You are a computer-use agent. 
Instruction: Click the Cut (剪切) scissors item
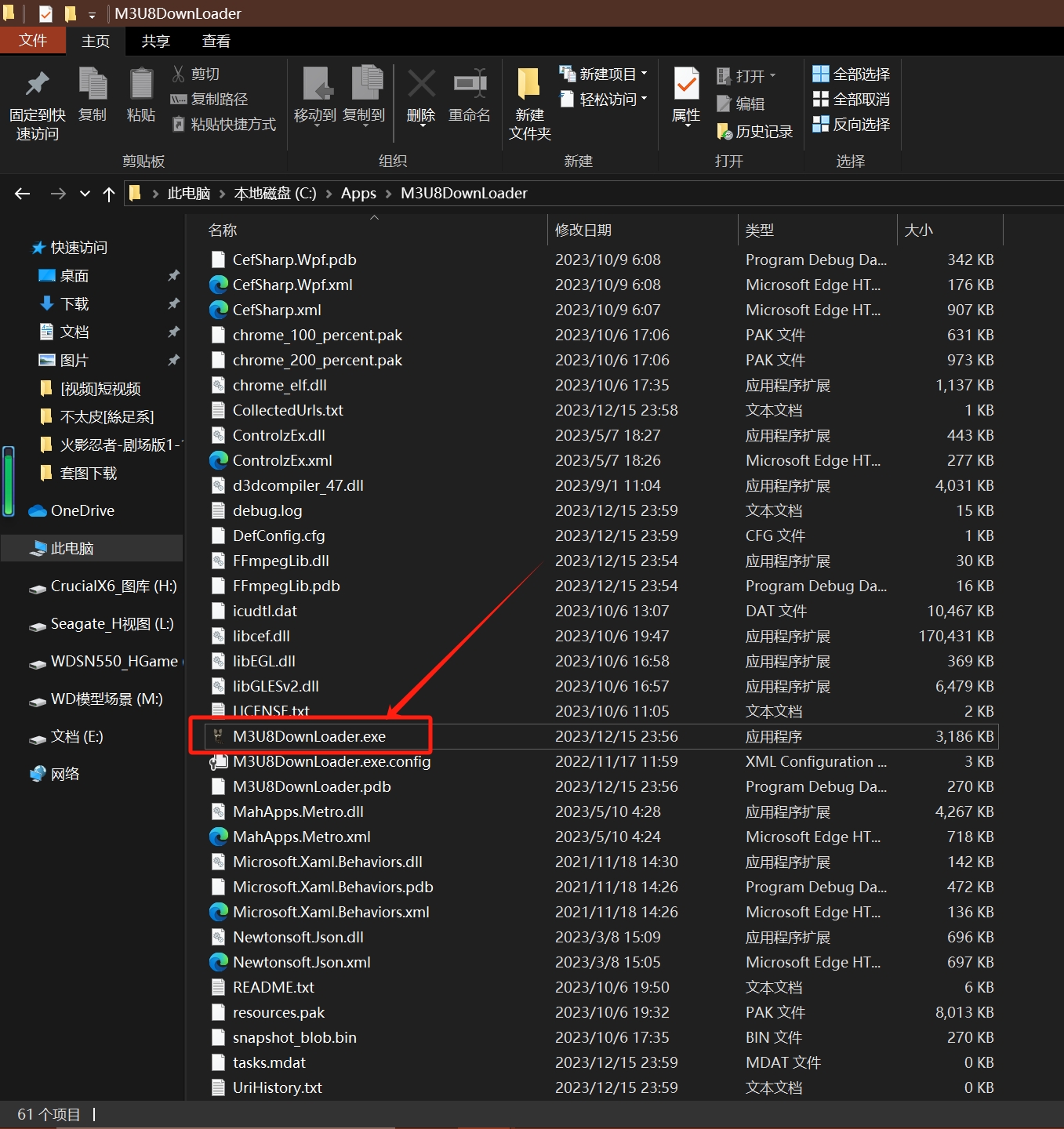(196, 74)
